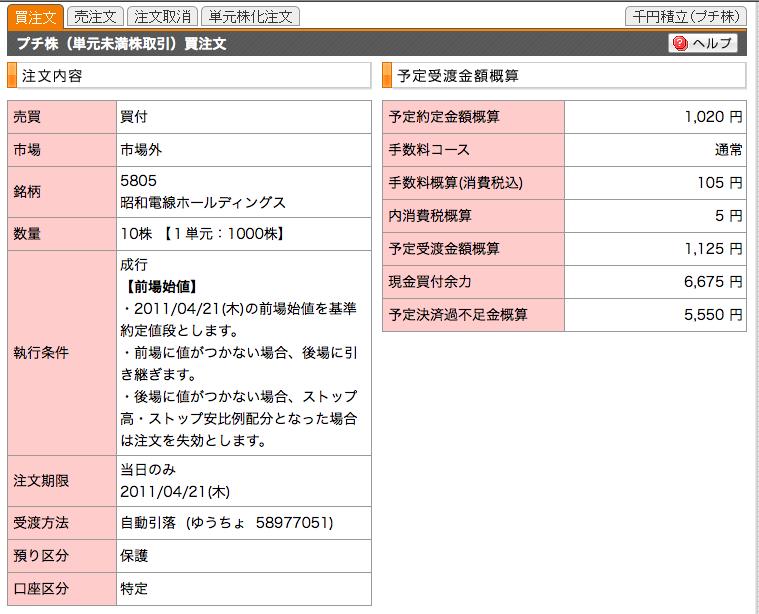Click the stock code 5805
The height and width of the screenshot is (614, 759).
(x=138, y=181)
